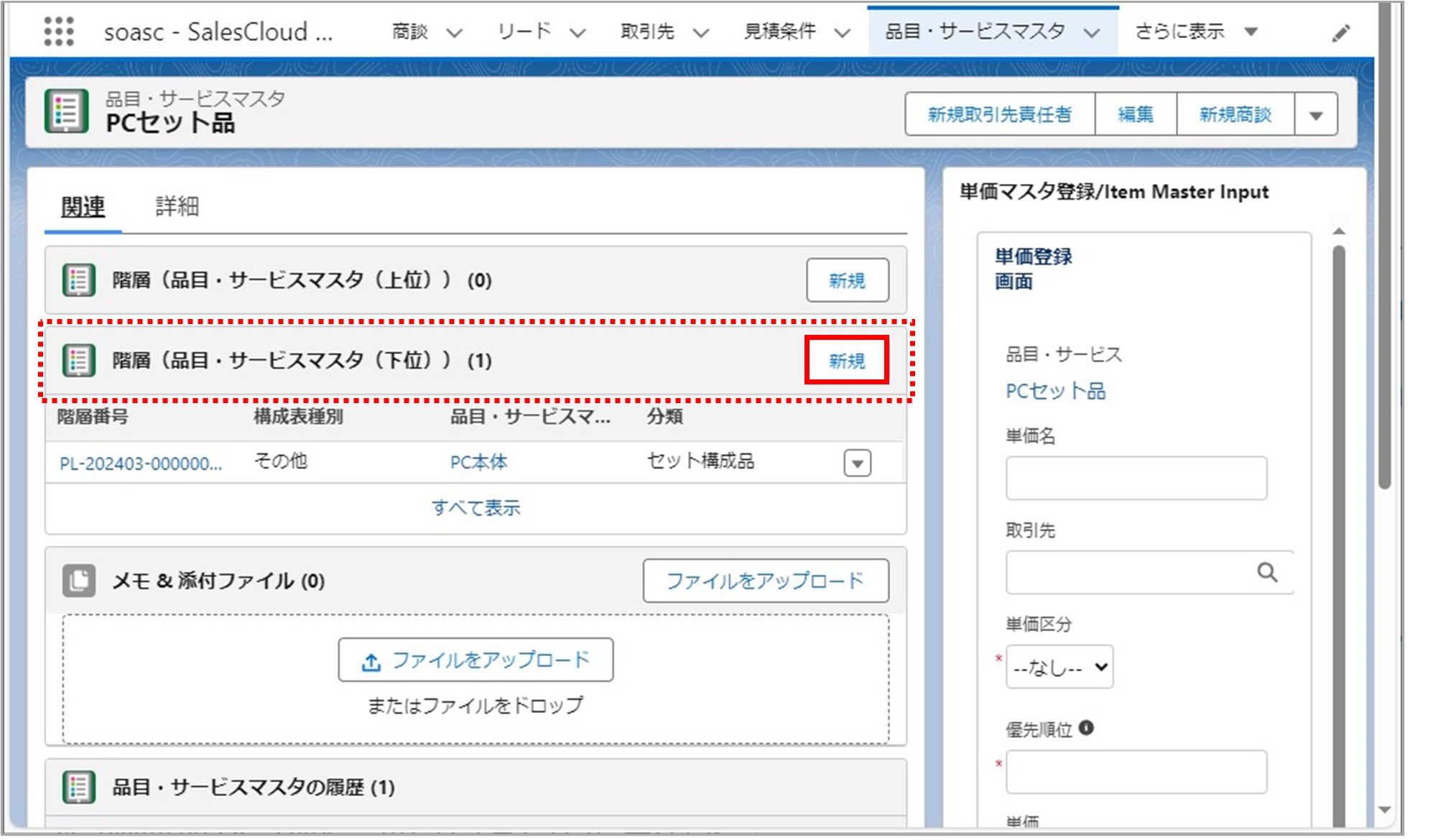The image size is (1456, 840).
Task: Show the 優先順位 info tooltip icon
Action: [1086, 728]
